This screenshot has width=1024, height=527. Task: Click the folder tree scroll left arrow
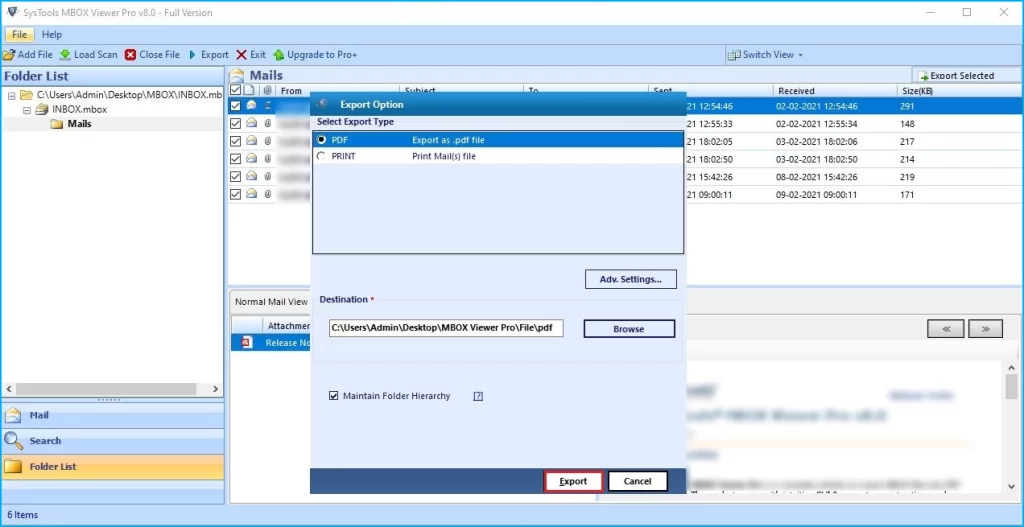9,389
